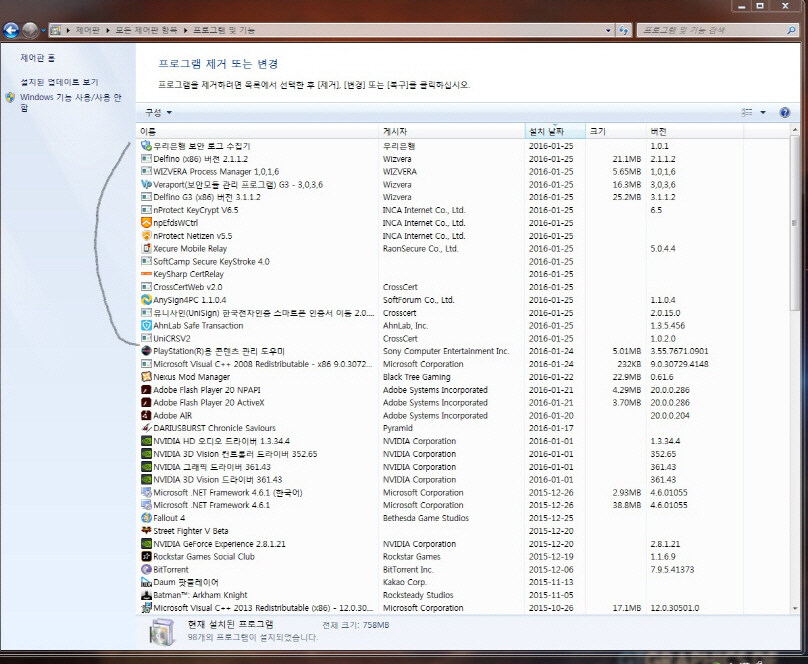Select the AnySign4PC 1.1.0.4 icon

tap(146, 300)
